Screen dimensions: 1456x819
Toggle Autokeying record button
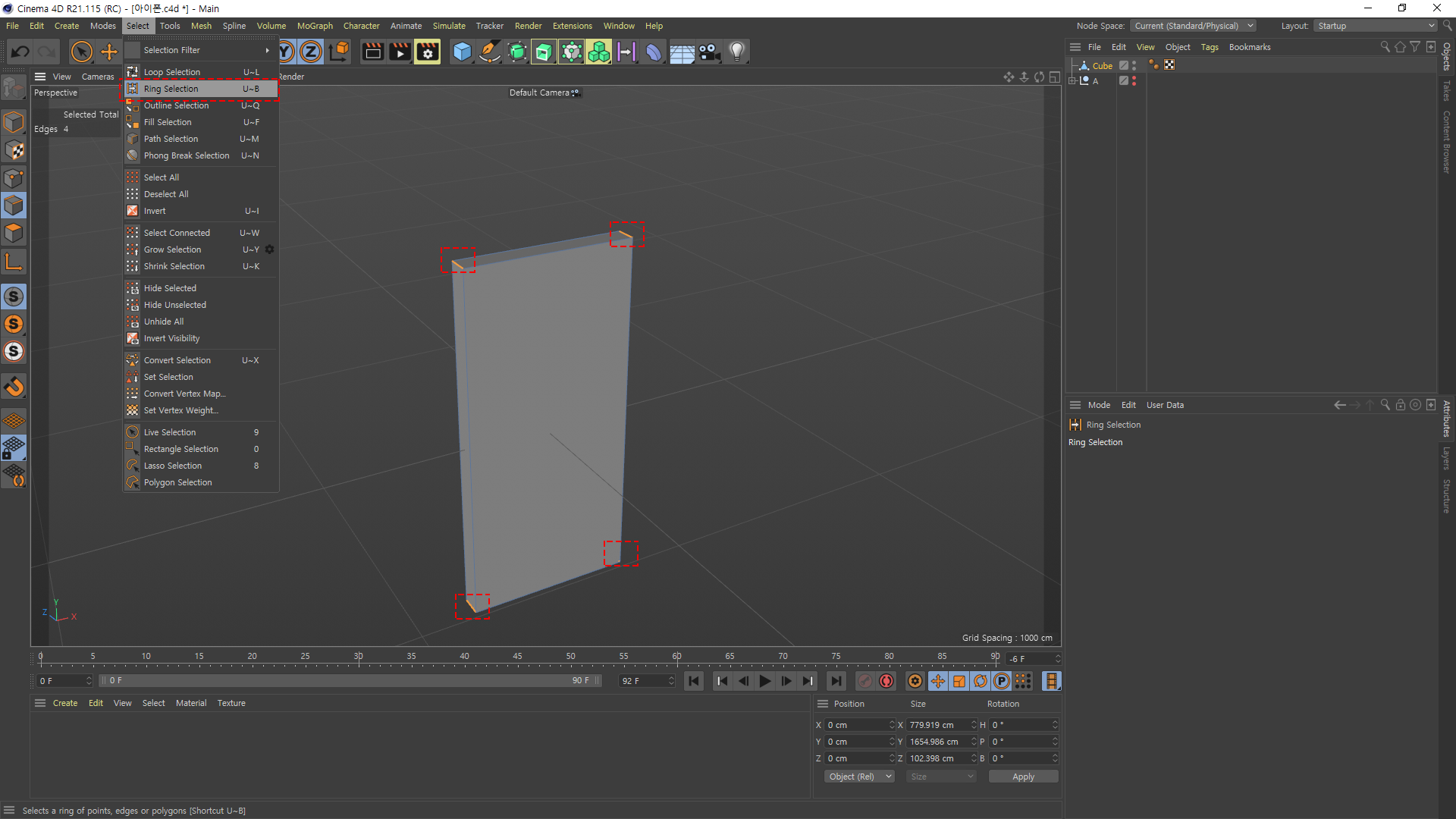pyautogui.click(x=886, y=681)
